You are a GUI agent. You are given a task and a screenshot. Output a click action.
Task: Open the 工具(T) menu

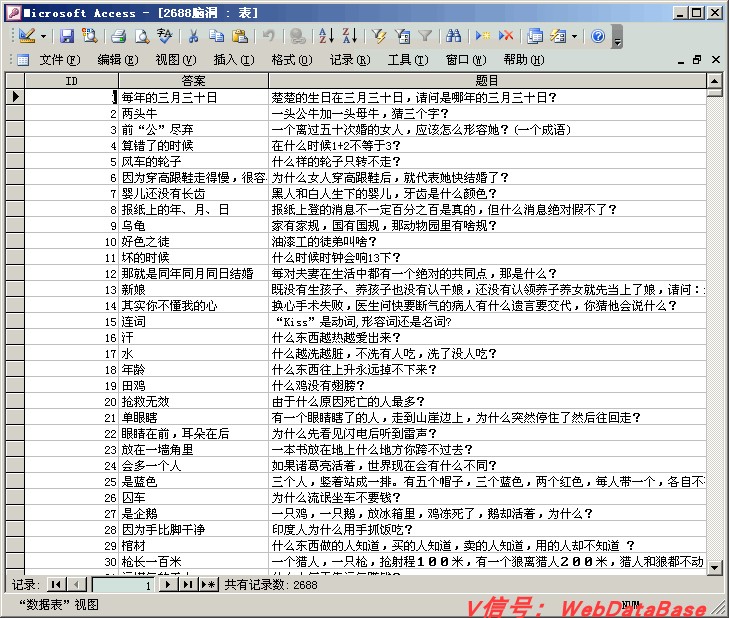408,60
